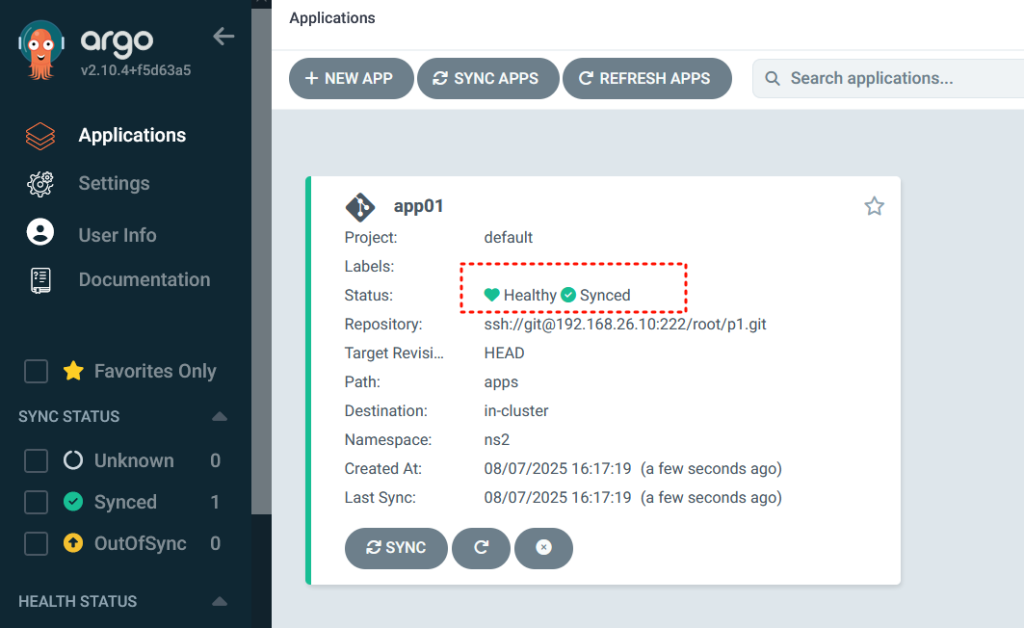The height and width of the screenshot is (628, 1024).
Task: Enable the Favorites Only checkbox
Action: pyautogui.click(x=36, y=372)
